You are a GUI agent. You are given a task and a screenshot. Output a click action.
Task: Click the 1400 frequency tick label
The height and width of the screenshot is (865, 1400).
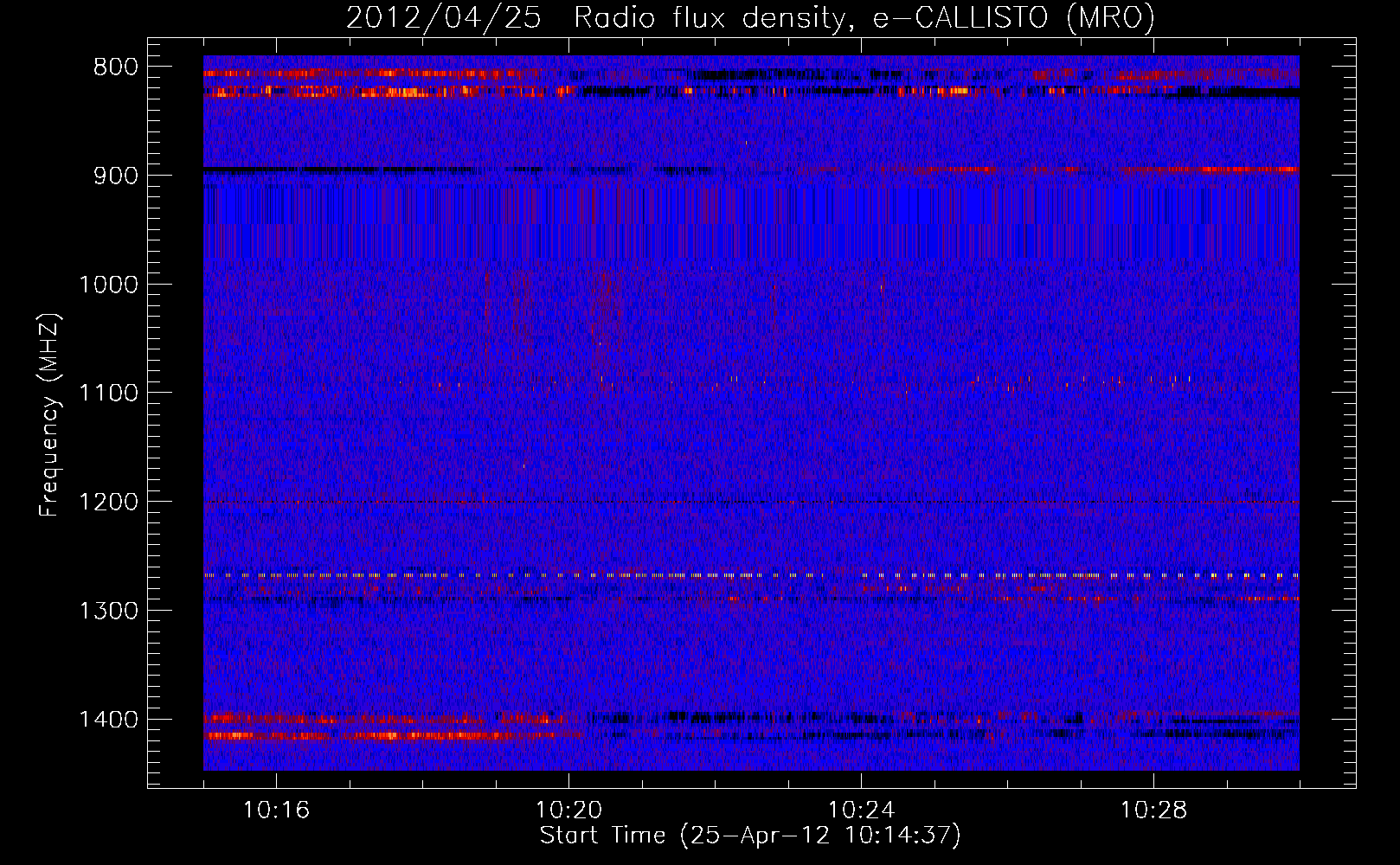pyautogui.click(x=108, y=720)
